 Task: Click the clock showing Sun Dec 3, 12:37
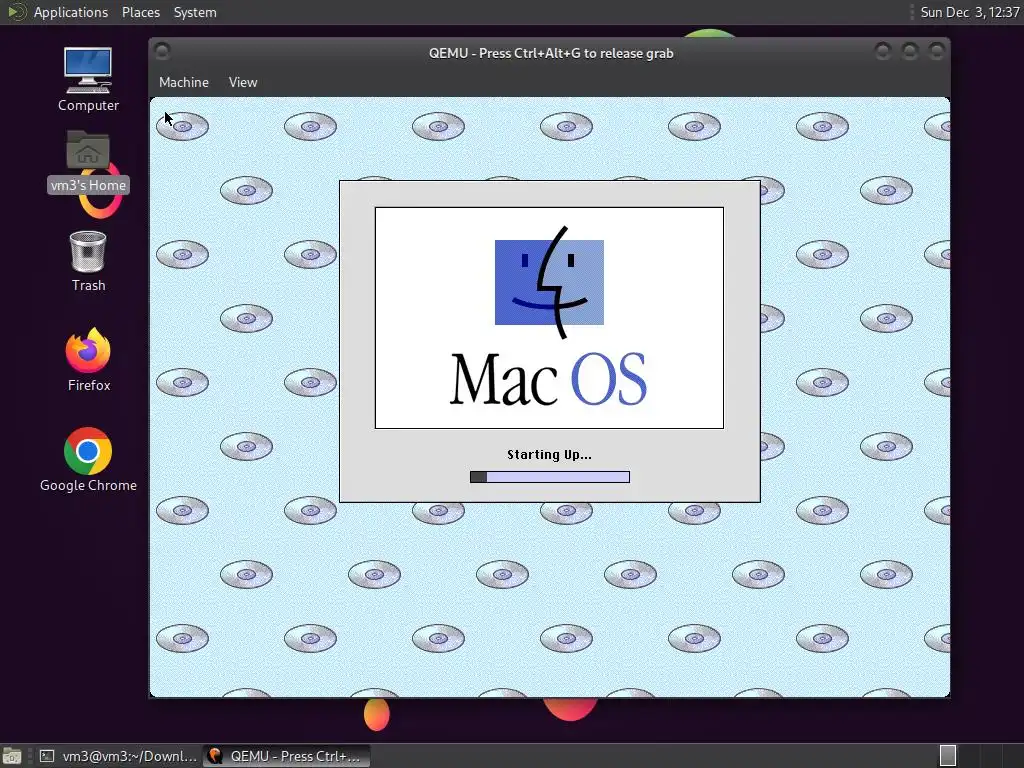[x=970, y=12]
